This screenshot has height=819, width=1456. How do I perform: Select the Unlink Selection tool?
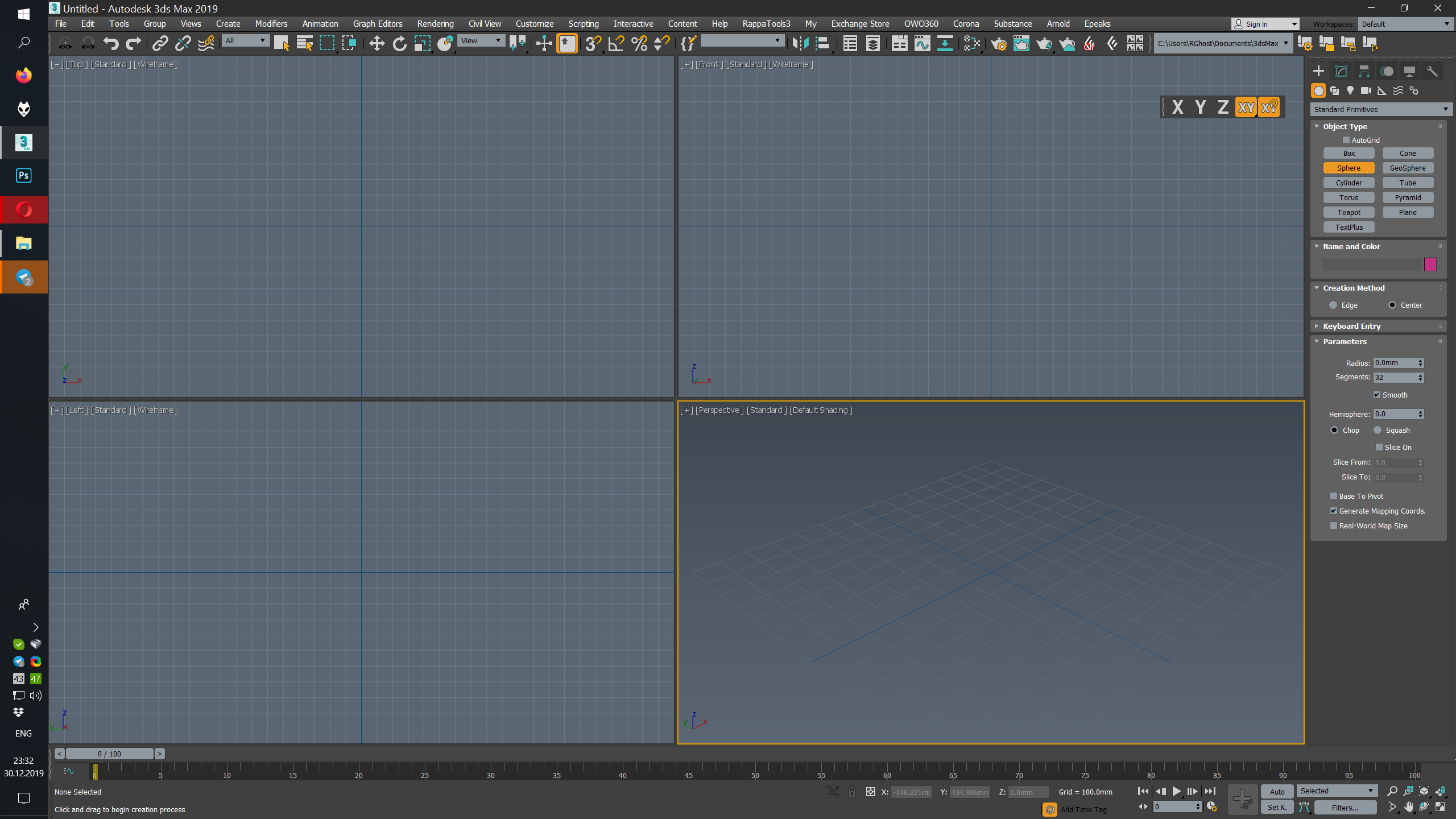click(183, 43)
